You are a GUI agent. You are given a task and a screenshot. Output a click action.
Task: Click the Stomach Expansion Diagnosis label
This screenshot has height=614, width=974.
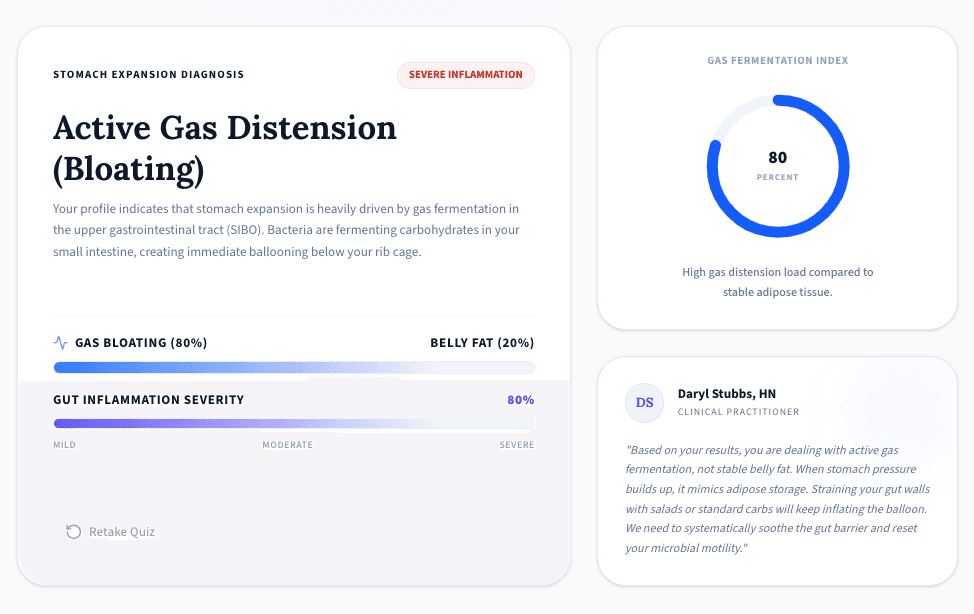(148, 75)
